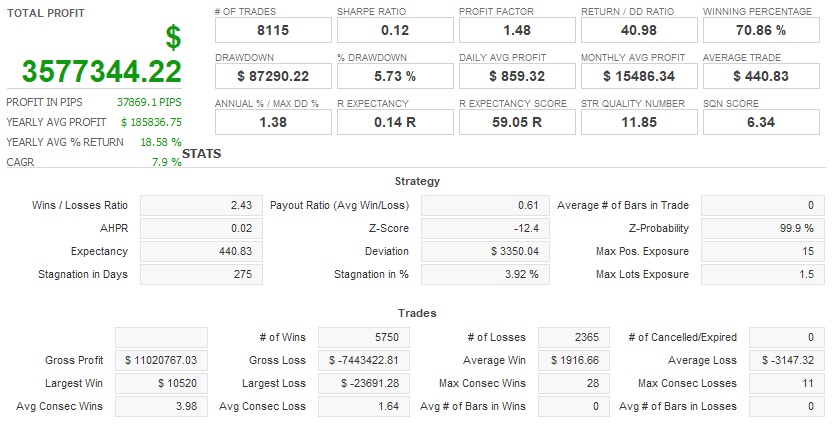The image size is (838, 437).
Task: Select the Wins / Losses Ratio field
Action: (198, 205)
